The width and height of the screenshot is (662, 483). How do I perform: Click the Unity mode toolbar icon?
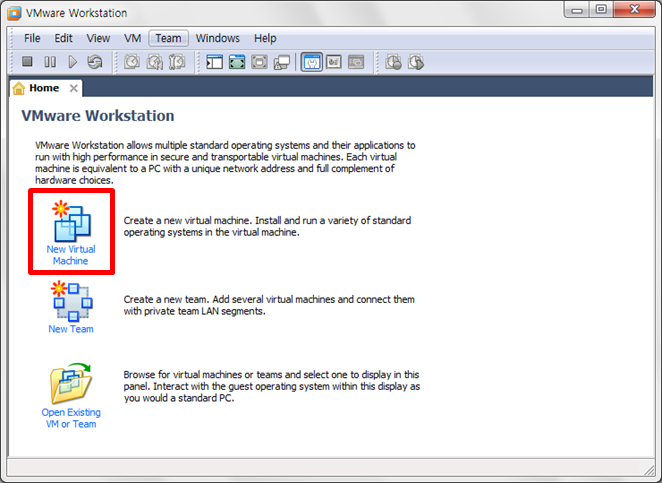(282, 62)
